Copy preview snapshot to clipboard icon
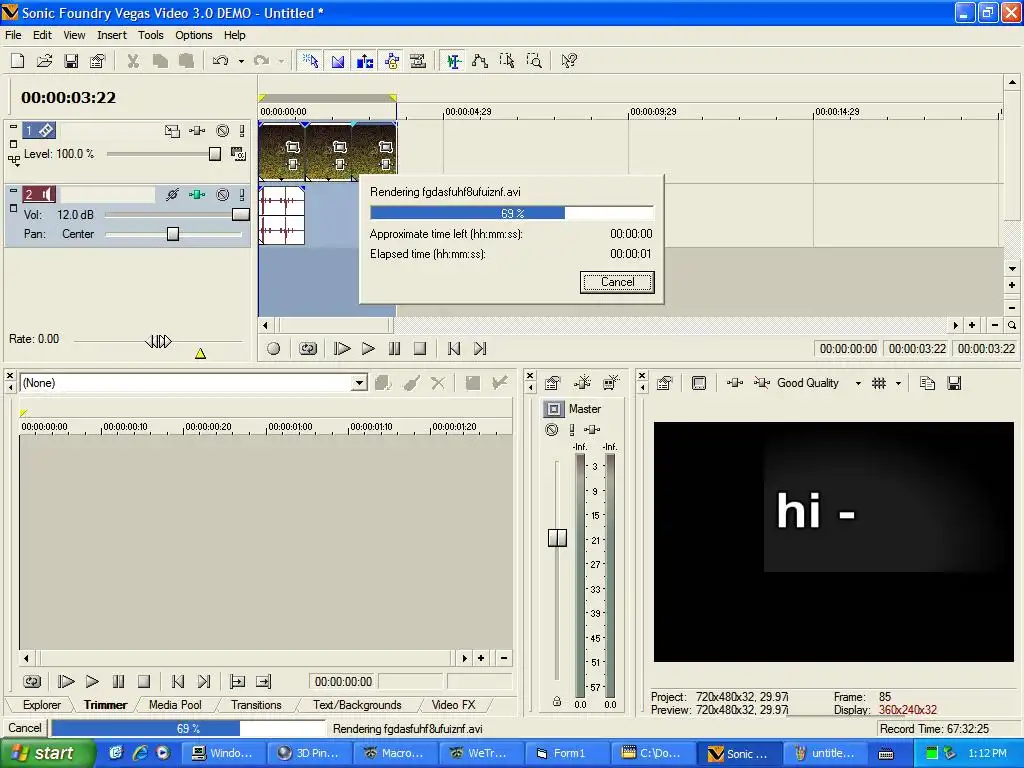Screen dimensions: 1024x768 [927, 383]
